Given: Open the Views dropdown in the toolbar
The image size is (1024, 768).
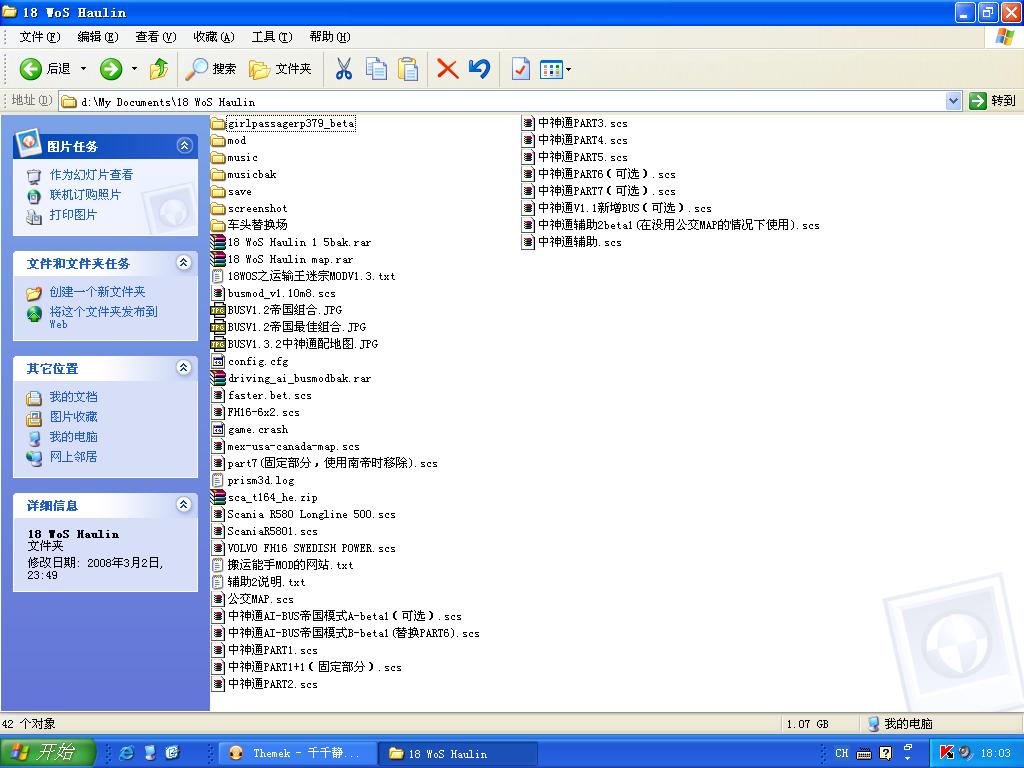Looking at the screenshot, I should pos(555,69).
